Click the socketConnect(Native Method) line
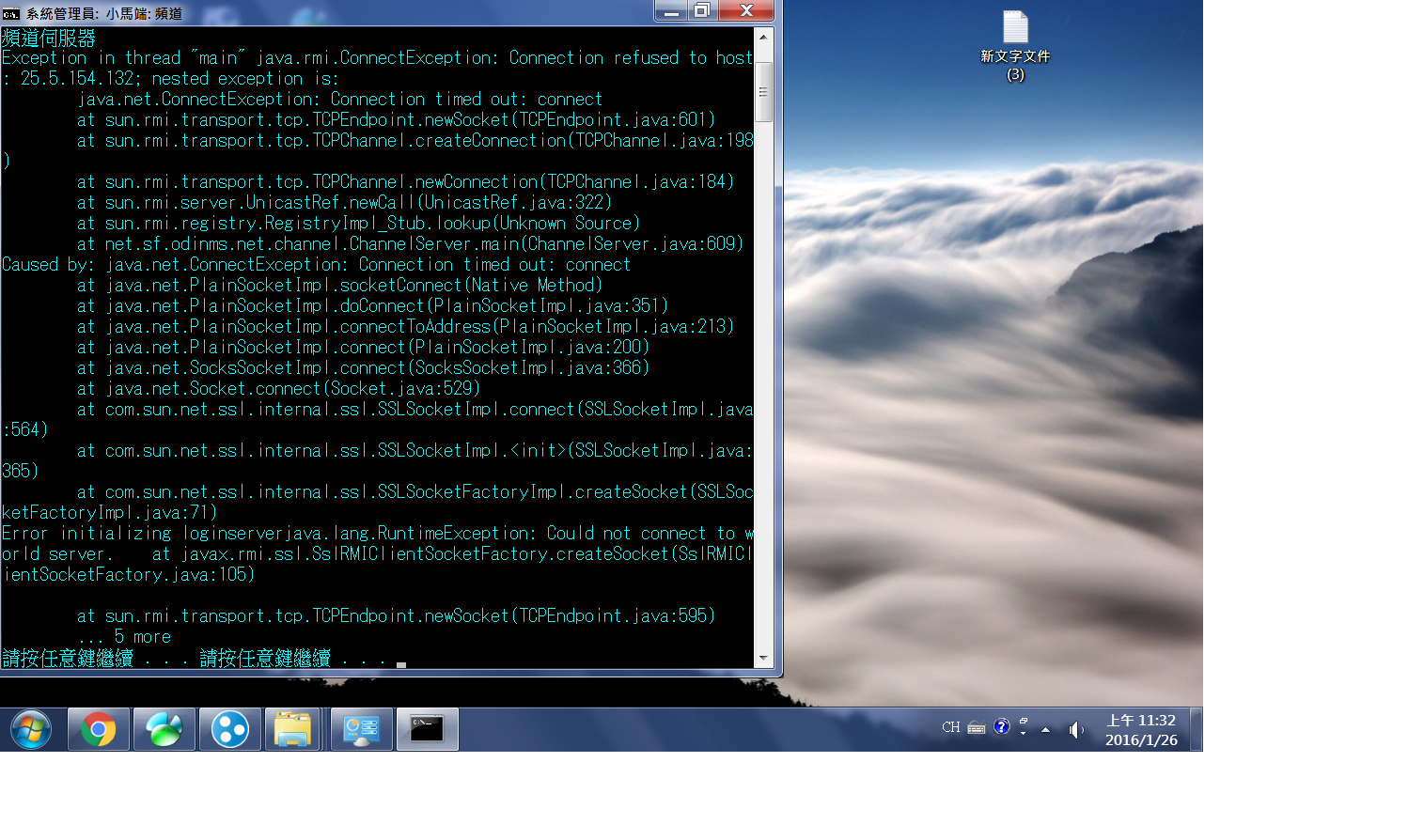1408x840 pixels. tap(340, 286)
